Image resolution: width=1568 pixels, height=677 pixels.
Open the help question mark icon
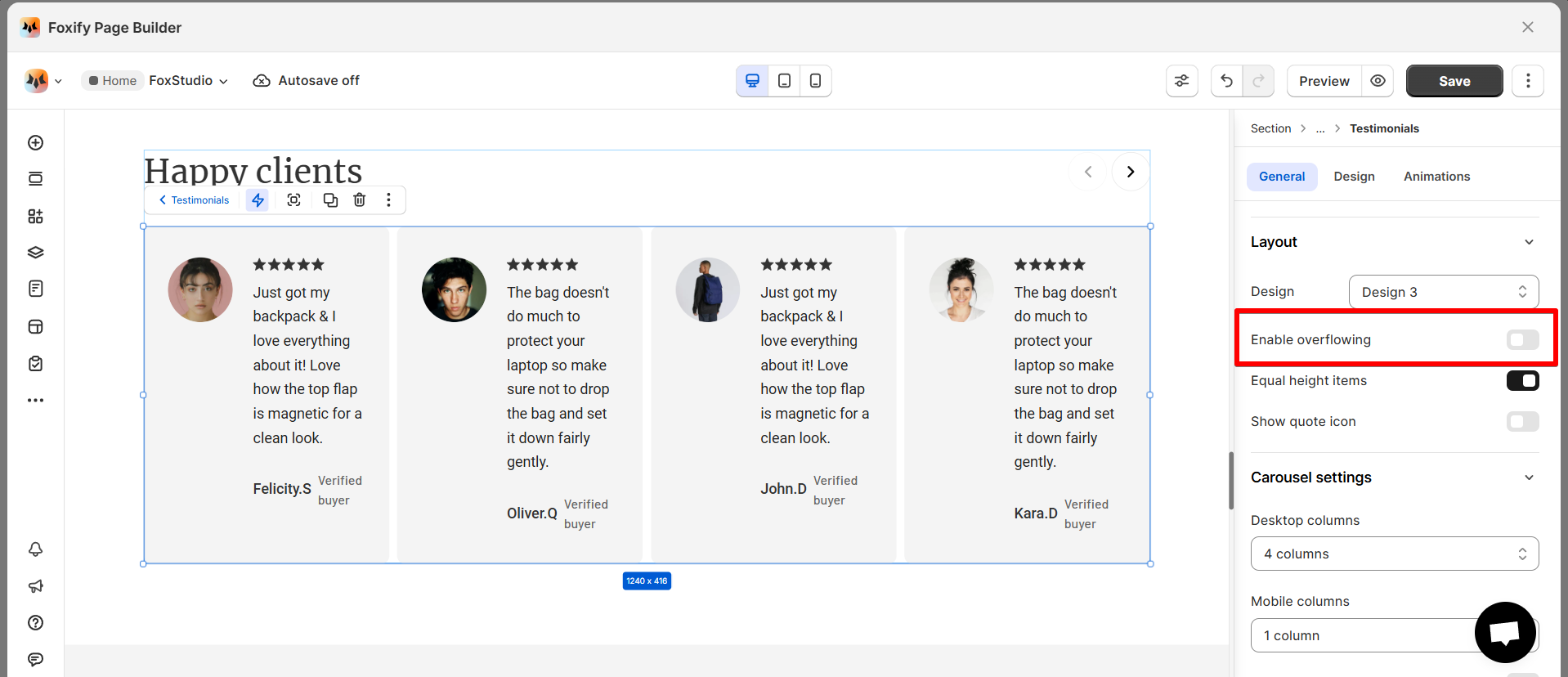[35, 623]
